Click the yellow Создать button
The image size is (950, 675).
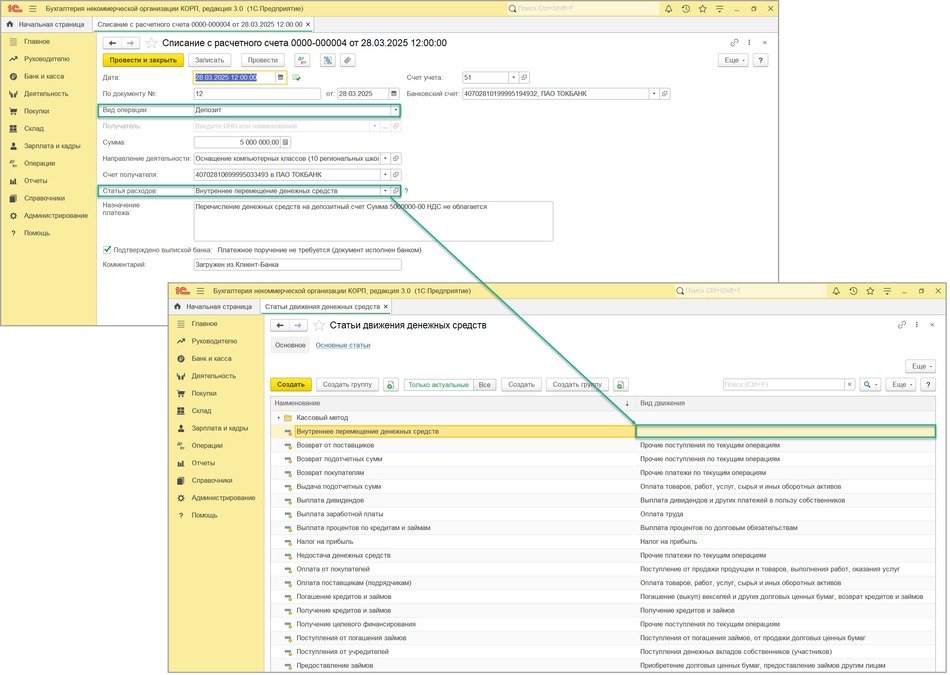[290, 384]
